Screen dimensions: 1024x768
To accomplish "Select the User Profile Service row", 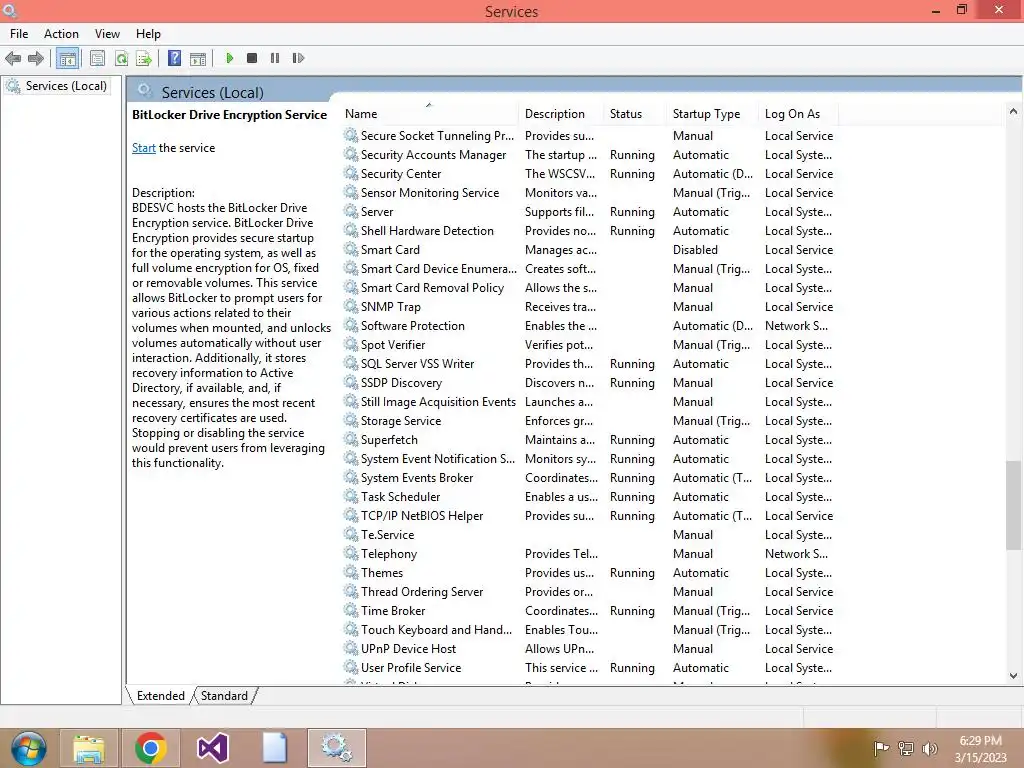I will point(589,667).
